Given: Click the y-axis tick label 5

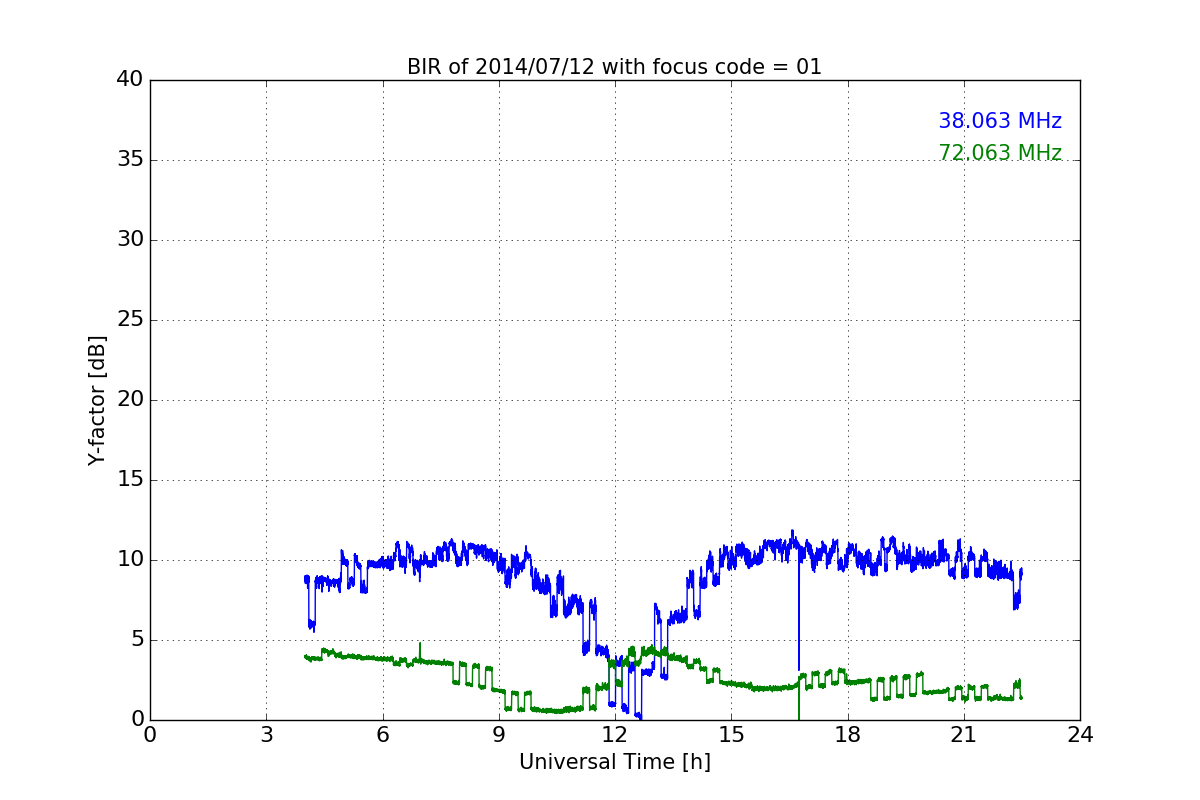Looking at the screenshot, I should pyautogui.click(x=136, y=640).
